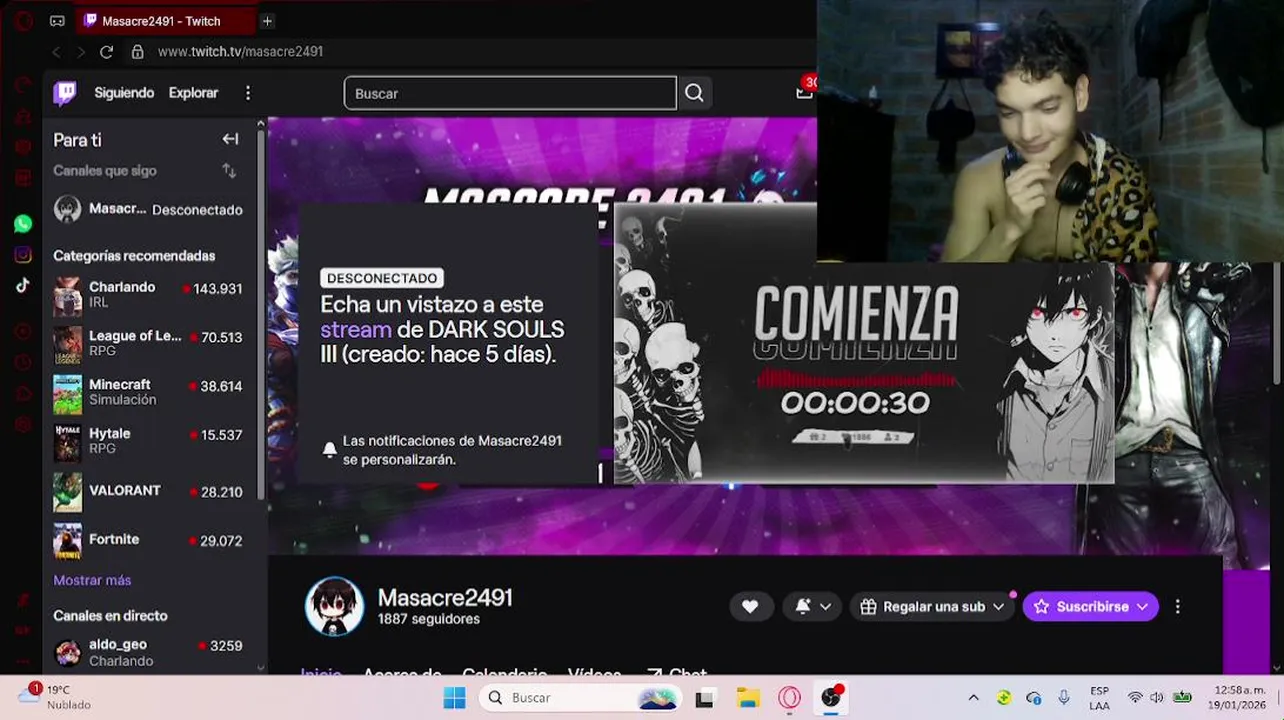The height and width of the screenshot is (720, 1284).
Task: Click Categorías recomendadas heading
Action: [134, 256]
